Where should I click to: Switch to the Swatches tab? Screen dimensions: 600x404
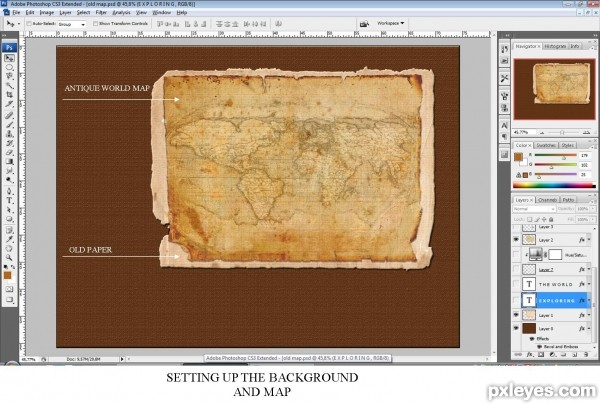pyautogui.click(x=546, y=145)
